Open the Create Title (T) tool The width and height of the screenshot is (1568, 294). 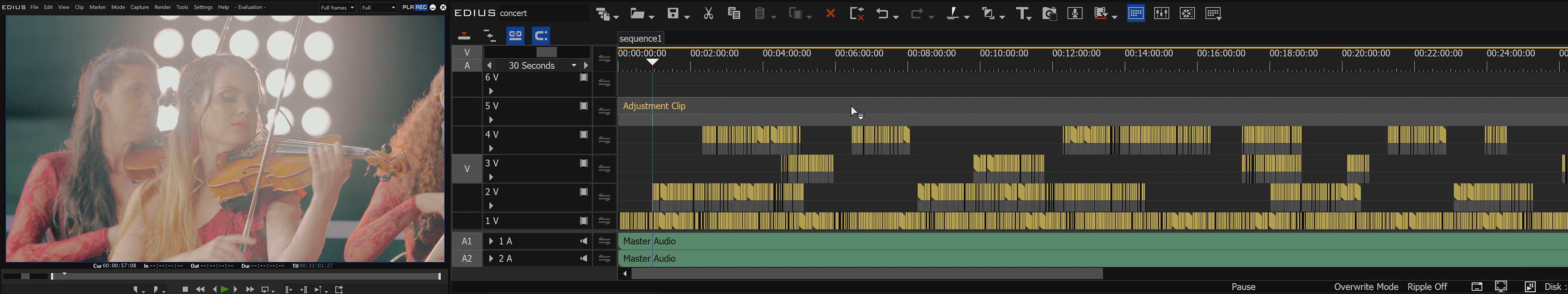point(1022,13)
